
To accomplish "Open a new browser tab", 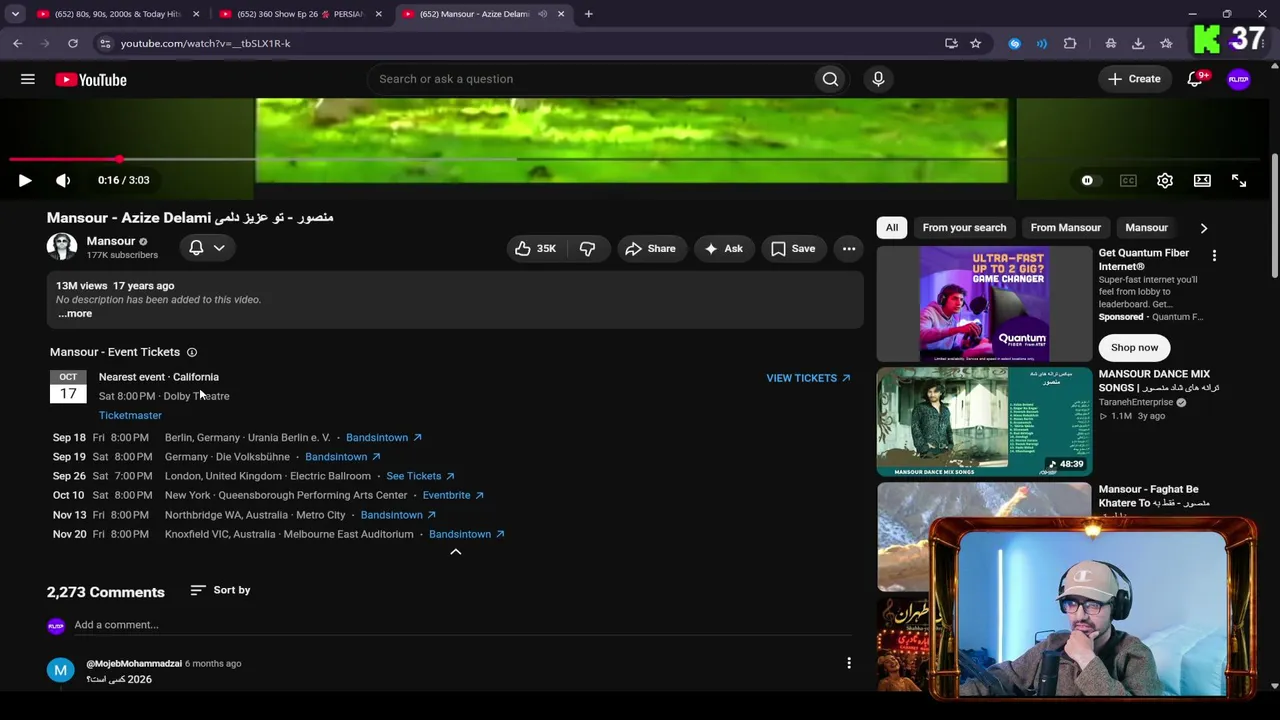I will (x=588, y=14).
